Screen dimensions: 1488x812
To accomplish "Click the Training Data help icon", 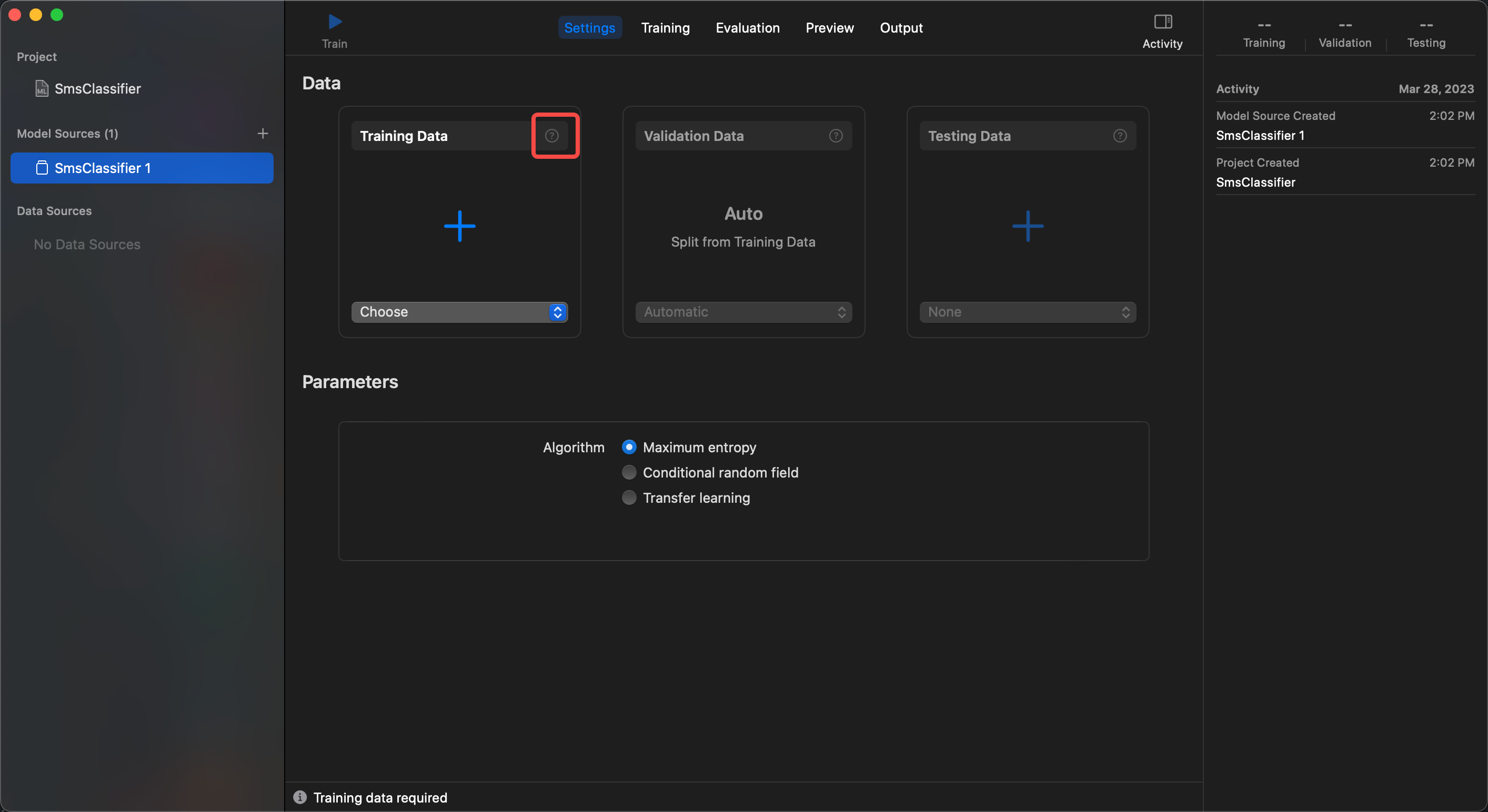I will [551, 136].
